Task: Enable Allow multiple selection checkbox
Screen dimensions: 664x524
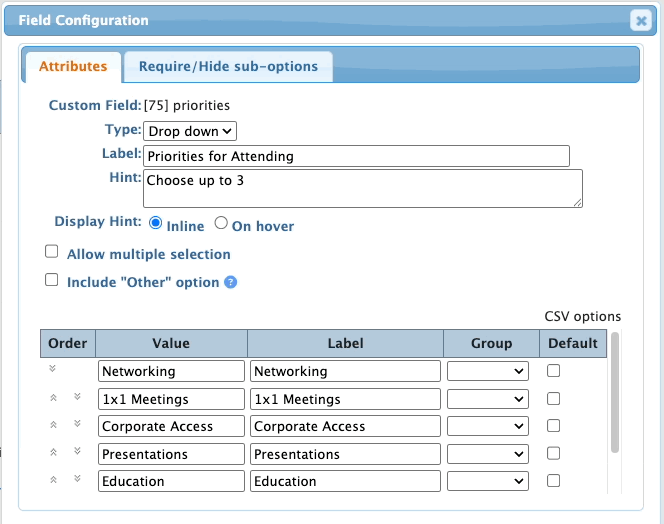Action: pos(52,252)
